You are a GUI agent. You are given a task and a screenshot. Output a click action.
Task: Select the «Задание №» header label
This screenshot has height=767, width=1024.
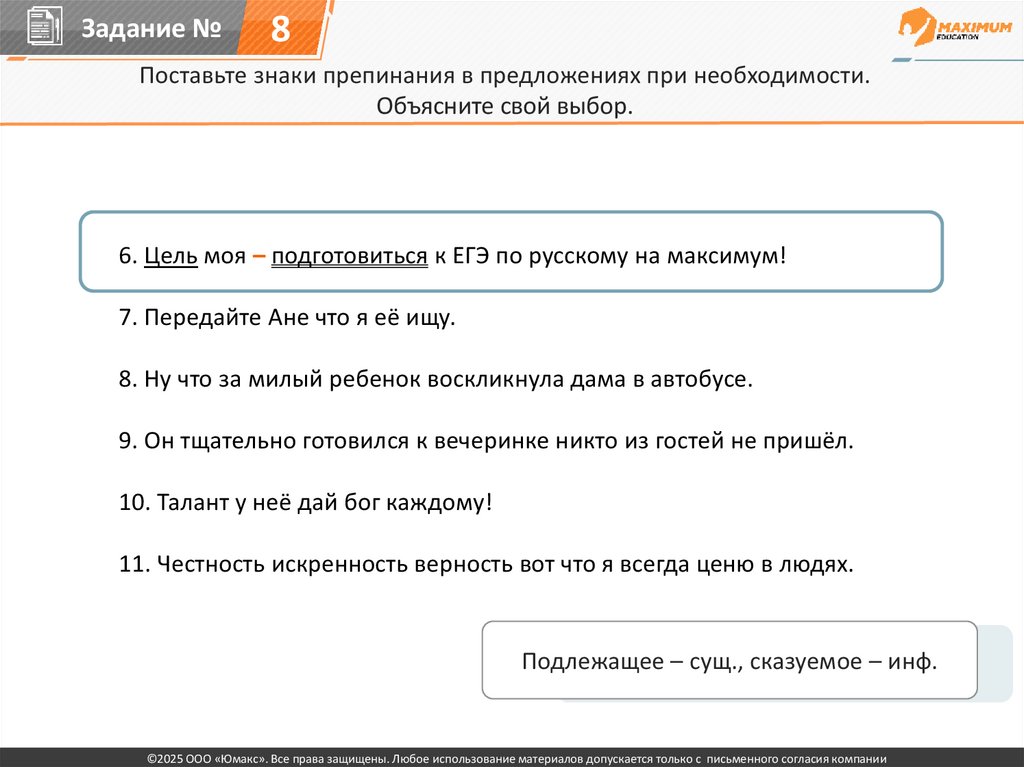[x=150, y=30]
